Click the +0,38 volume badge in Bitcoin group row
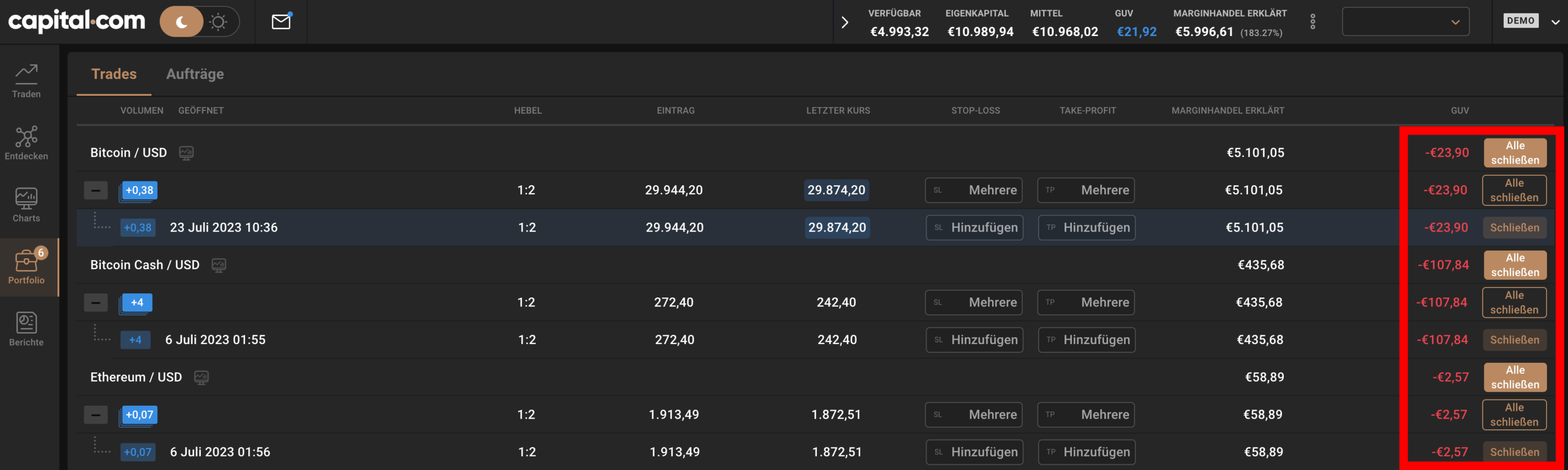The width and height of the screenshot is (1568, 470). [x=139, y=190]
